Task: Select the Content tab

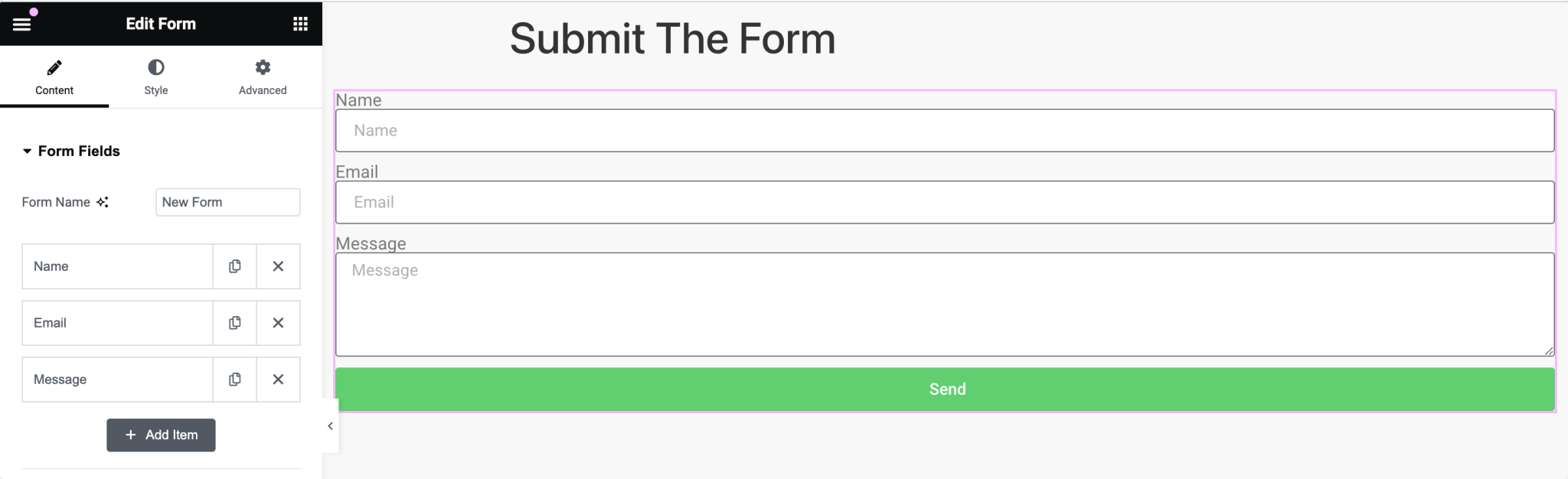Action: 54,77
